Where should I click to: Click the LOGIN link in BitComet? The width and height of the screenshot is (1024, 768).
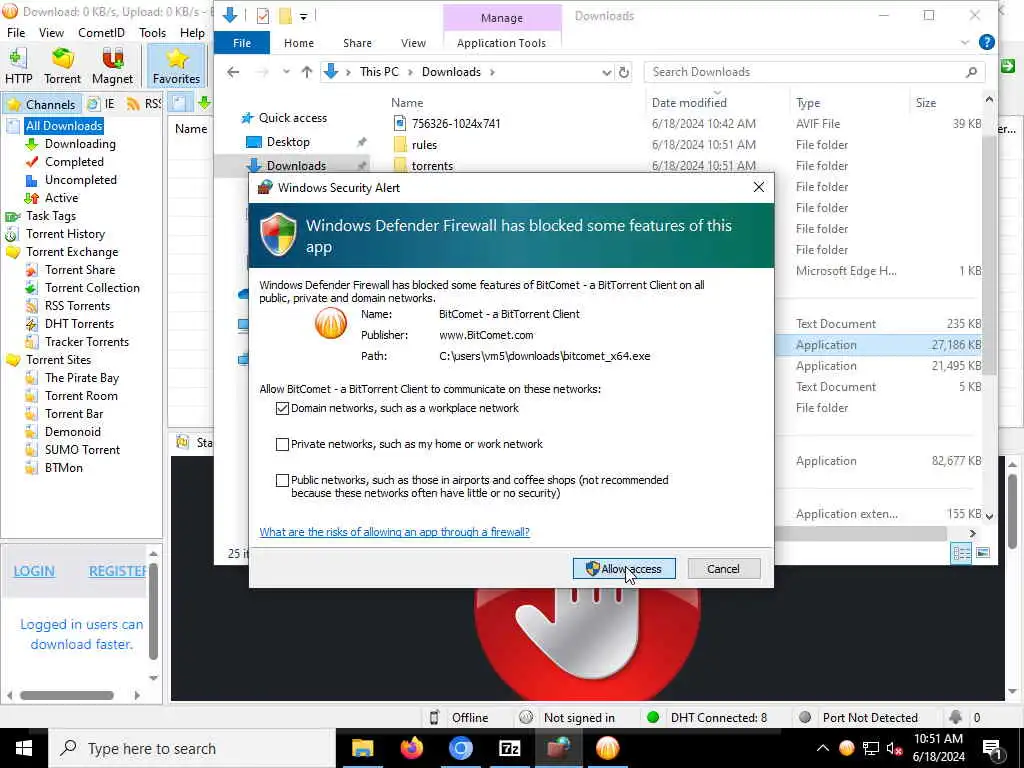(34, 571)
